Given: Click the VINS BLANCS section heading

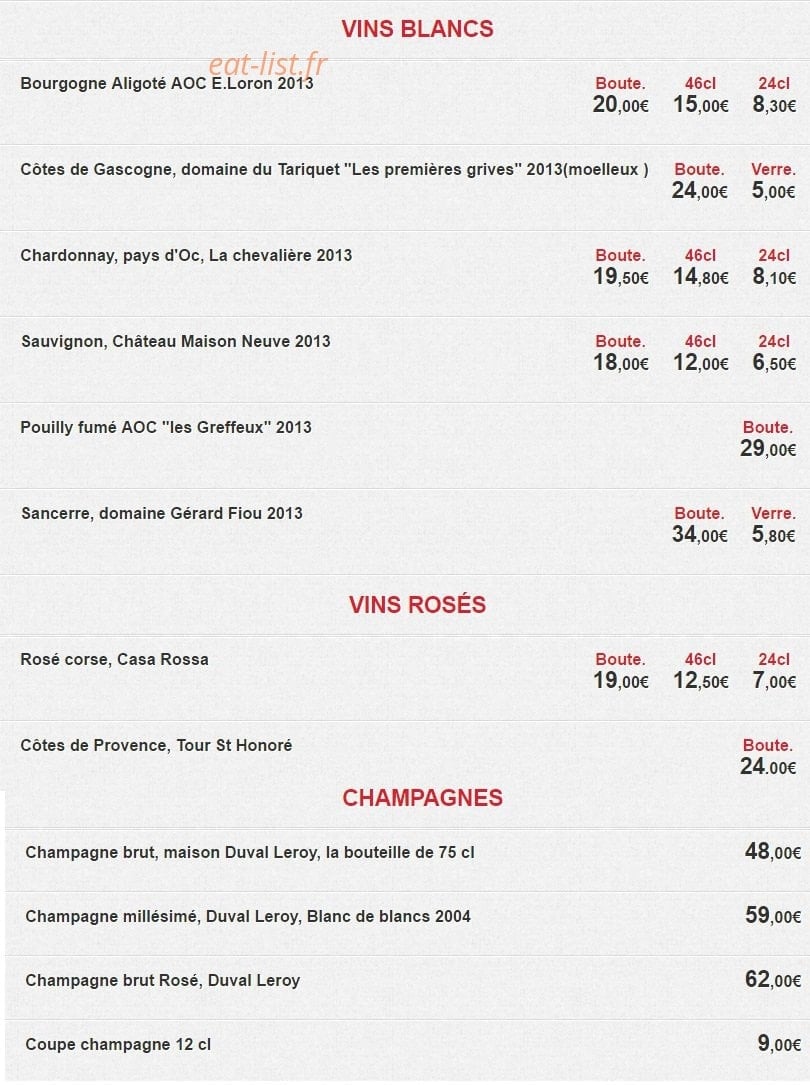Looking at the screenshot, I should [417, 29].
